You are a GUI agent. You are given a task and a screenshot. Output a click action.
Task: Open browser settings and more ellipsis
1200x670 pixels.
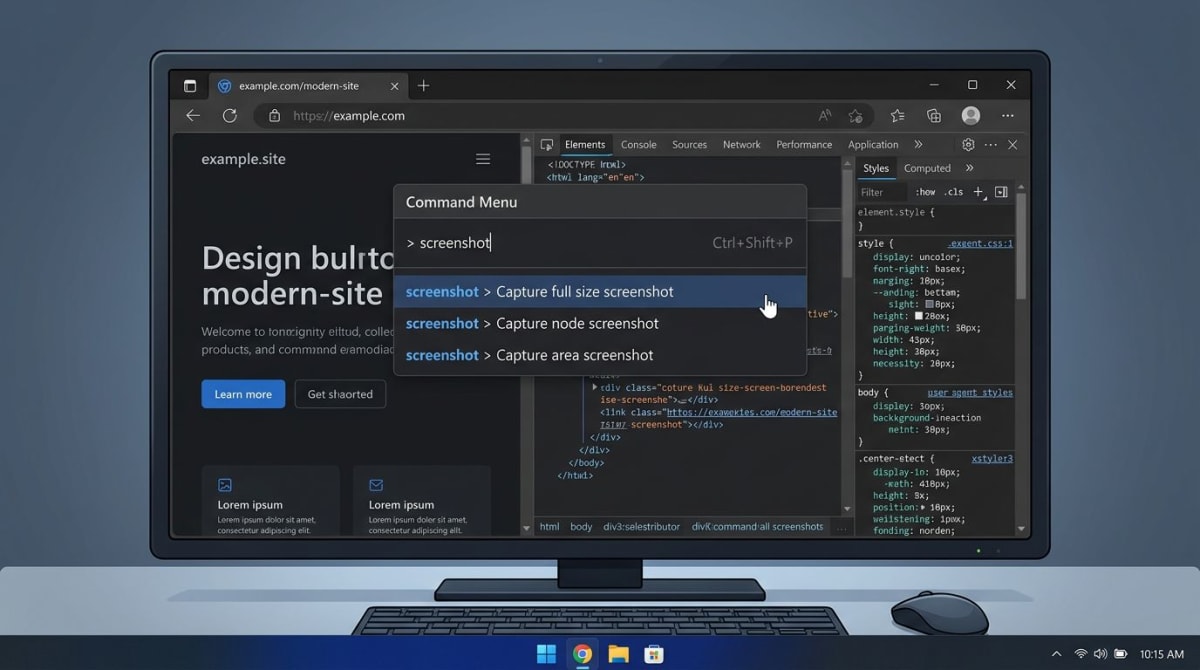1008,116
